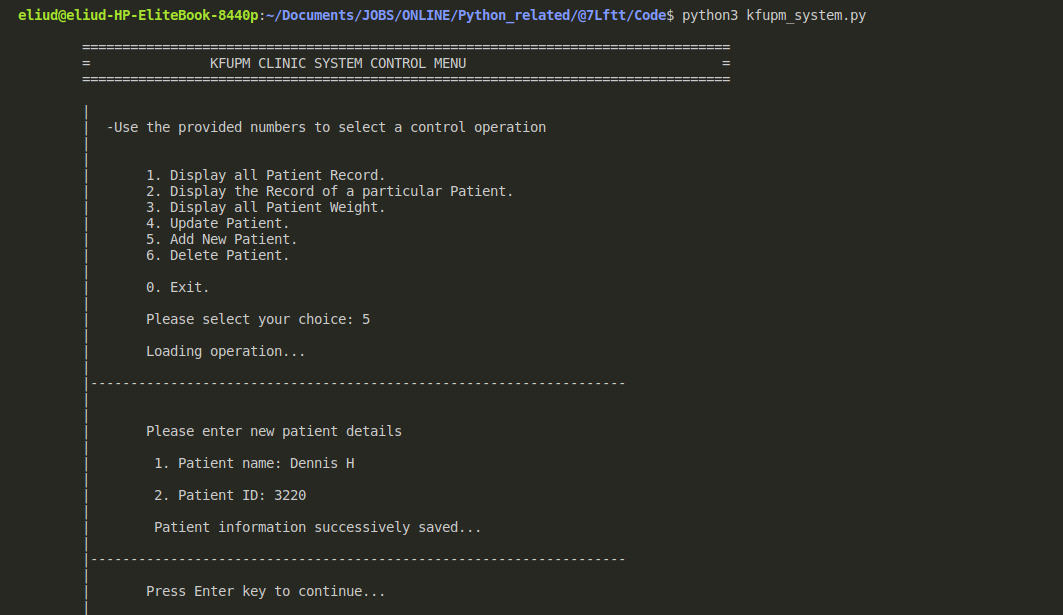The image size is (1063, 615).
Task: Select line '5. Add New Patient.'
Action: click(222, 239)
